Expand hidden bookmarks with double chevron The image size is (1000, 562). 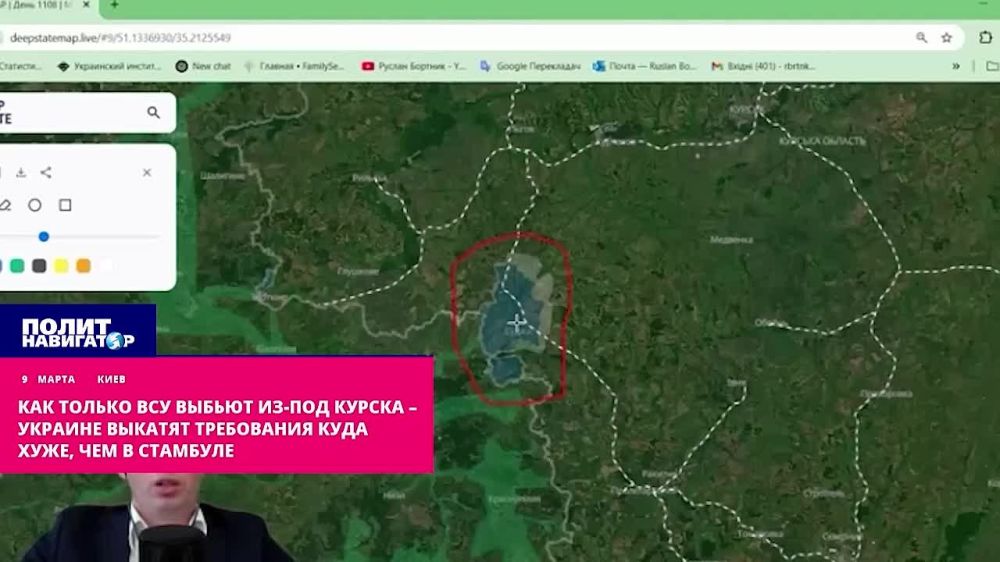tap(956, 66)
